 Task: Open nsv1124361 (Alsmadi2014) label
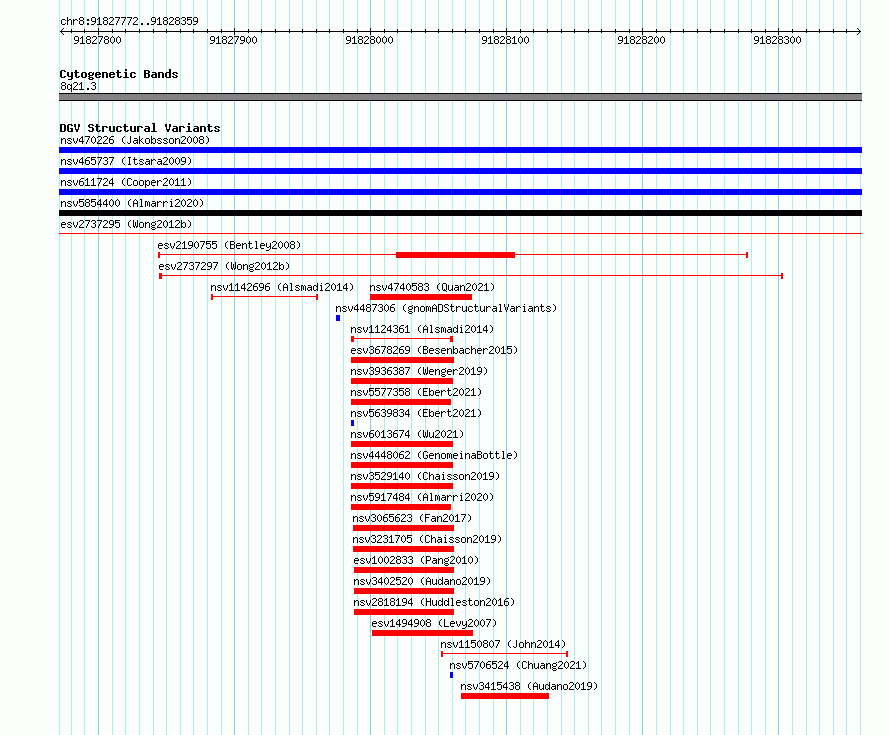422,329
